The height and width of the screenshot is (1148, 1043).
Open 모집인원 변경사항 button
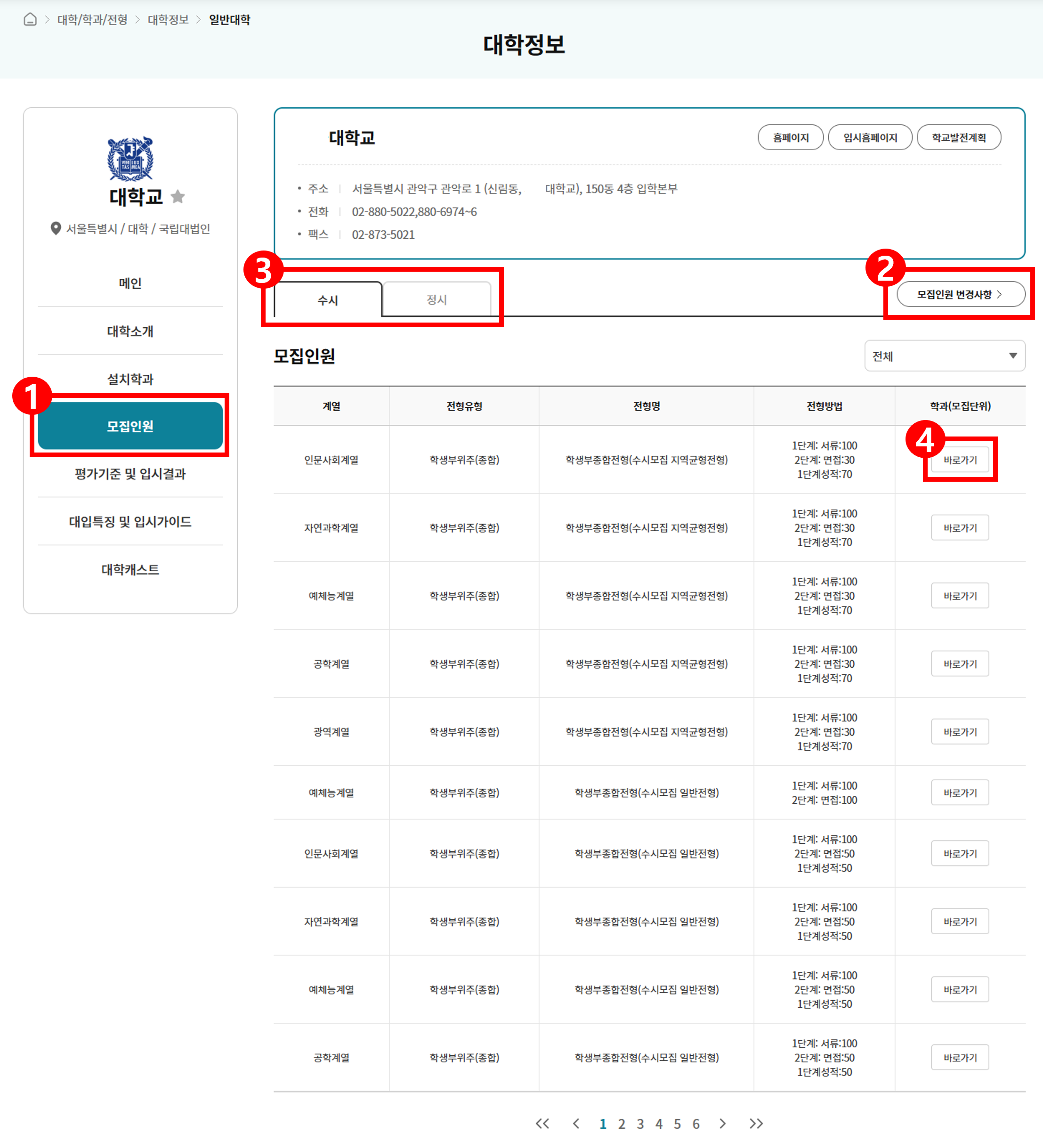tap(961, 294)
